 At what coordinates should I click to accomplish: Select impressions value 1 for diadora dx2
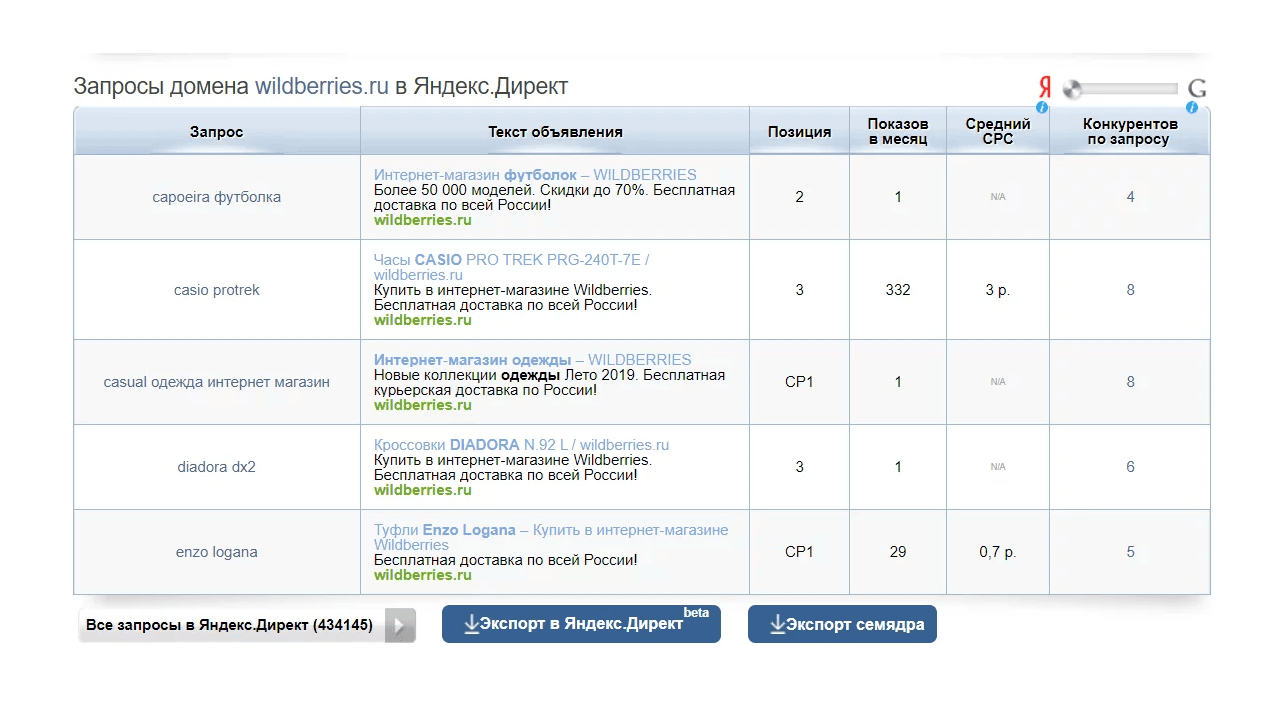(x=898, y=467)
